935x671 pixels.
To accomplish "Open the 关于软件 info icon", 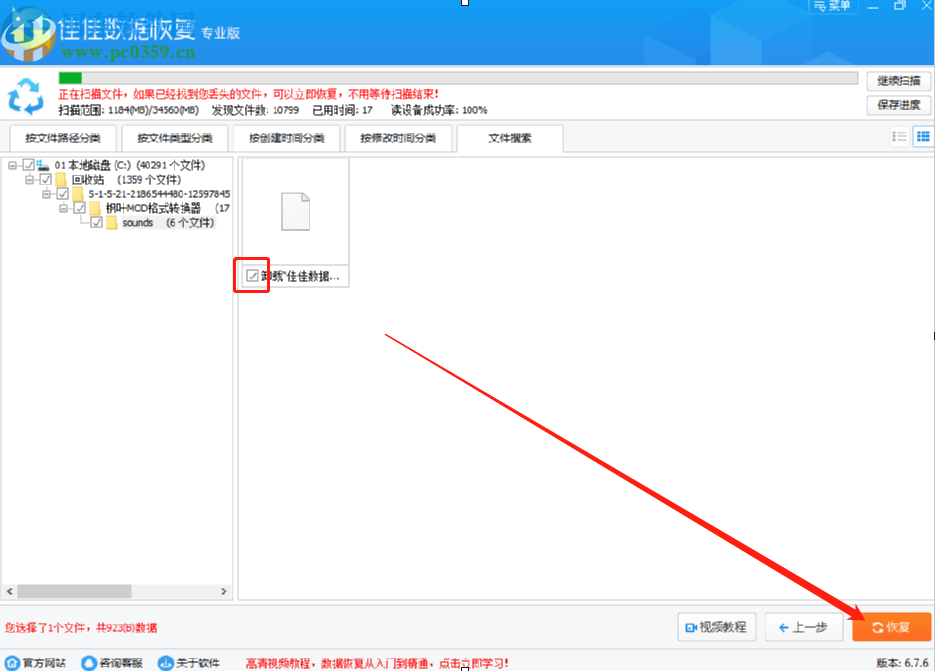I will [x=166, y=661].
